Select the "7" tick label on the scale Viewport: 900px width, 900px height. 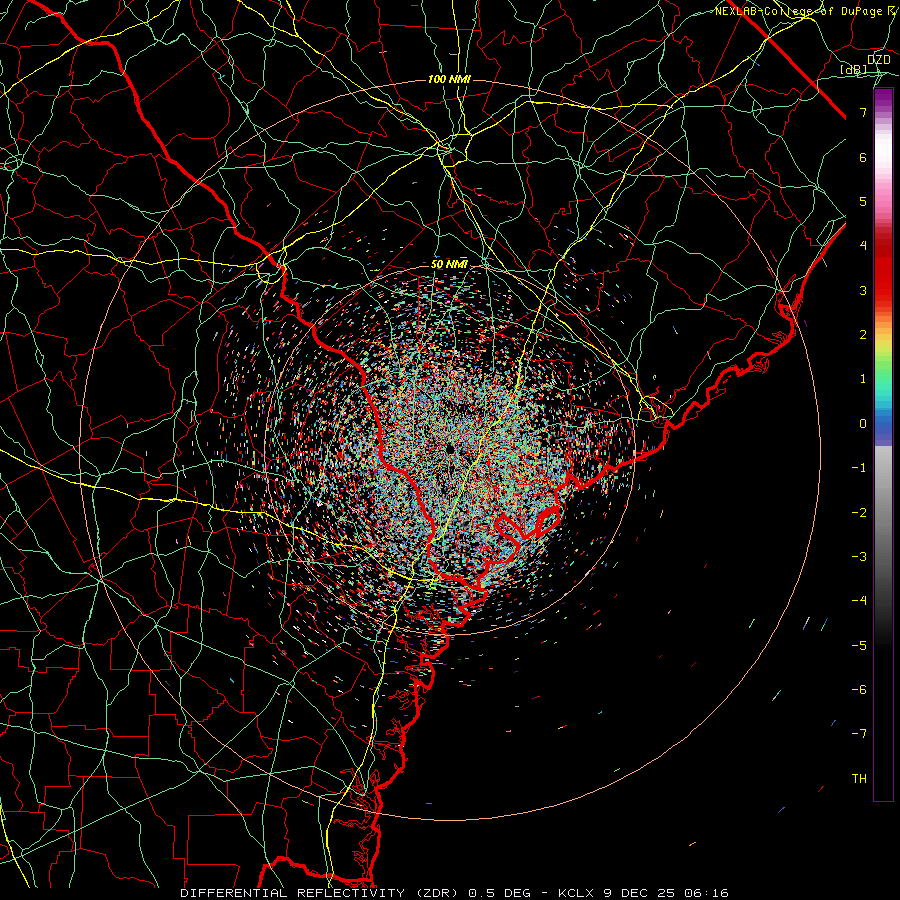point(863,112)
